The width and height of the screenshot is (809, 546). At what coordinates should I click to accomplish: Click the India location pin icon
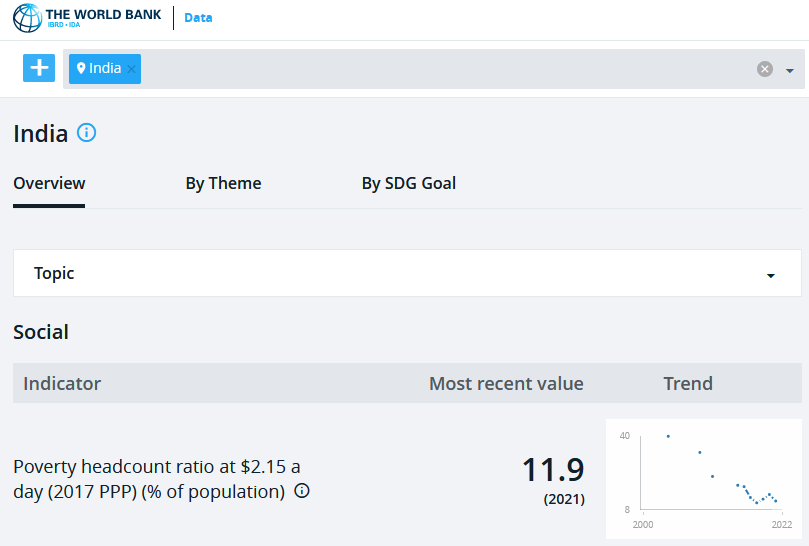pyautogui.click(x=80, y=68)
